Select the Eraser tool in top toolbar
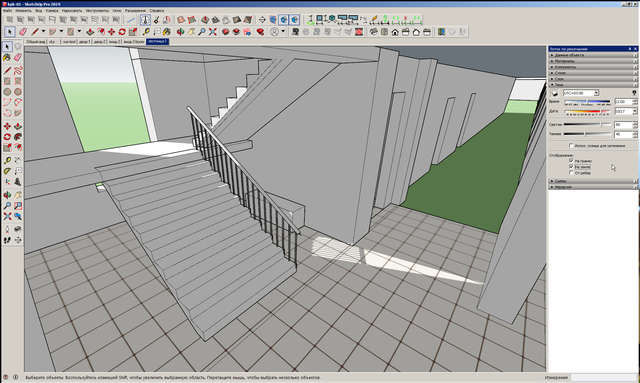 [23, 32]
